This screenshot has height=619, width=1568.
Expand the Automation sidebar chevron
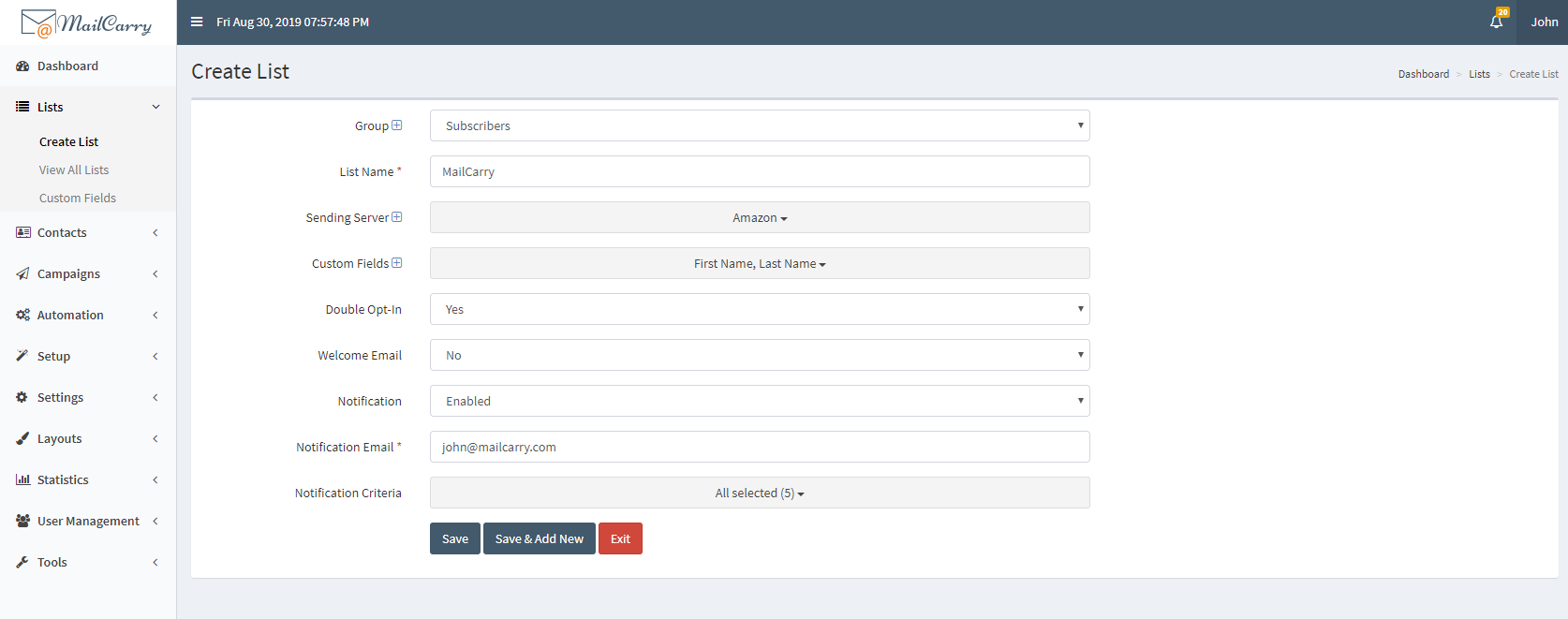click(155, 315)
